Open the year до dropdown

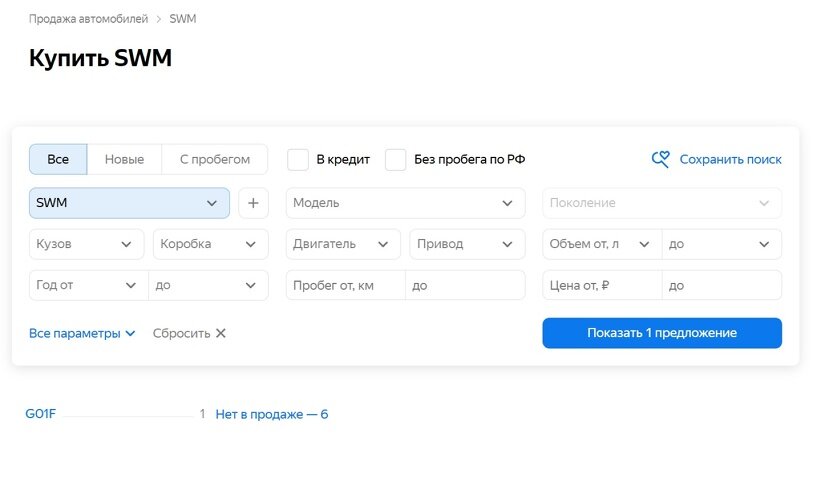tap(208, 285)
